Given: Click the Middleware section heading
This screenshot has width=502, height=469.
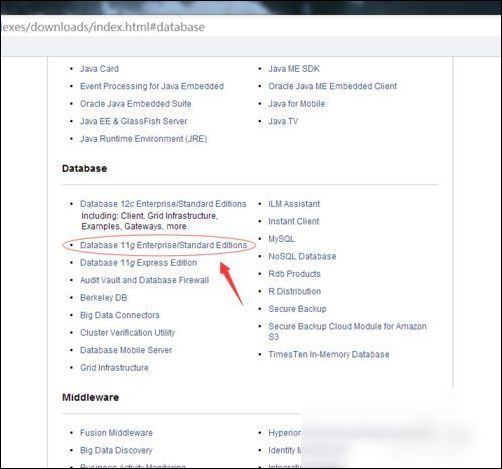Looking at the screenshot, I should pos(91,397).
